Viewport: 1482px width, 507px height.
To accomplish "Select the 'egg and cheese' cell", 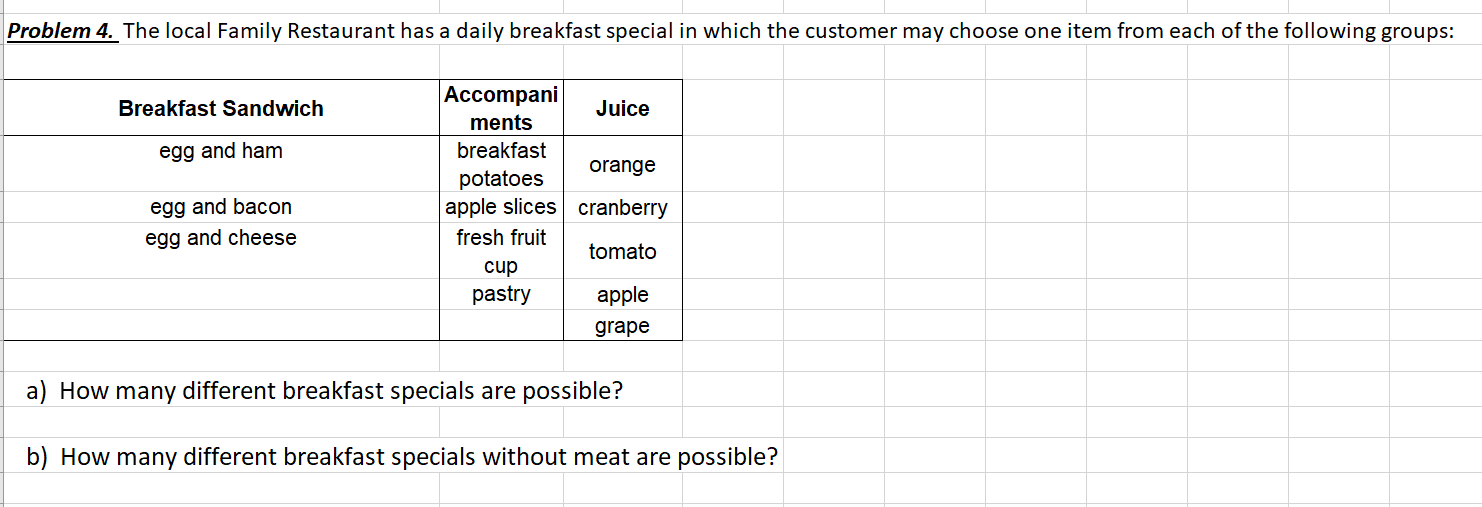I will pos(221,238).
